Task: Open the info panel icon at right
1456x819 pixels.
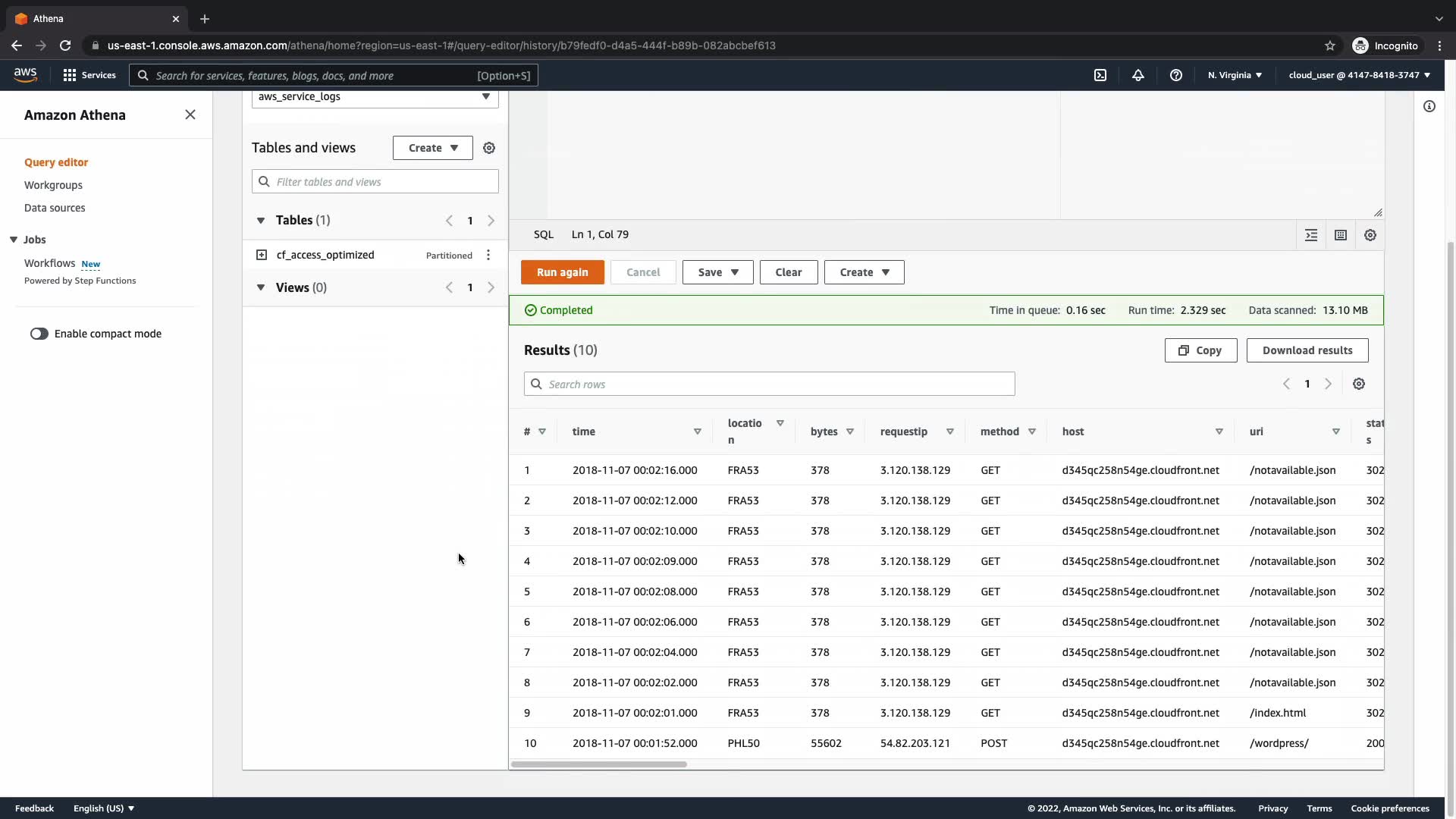Action: coord(1429,107)
